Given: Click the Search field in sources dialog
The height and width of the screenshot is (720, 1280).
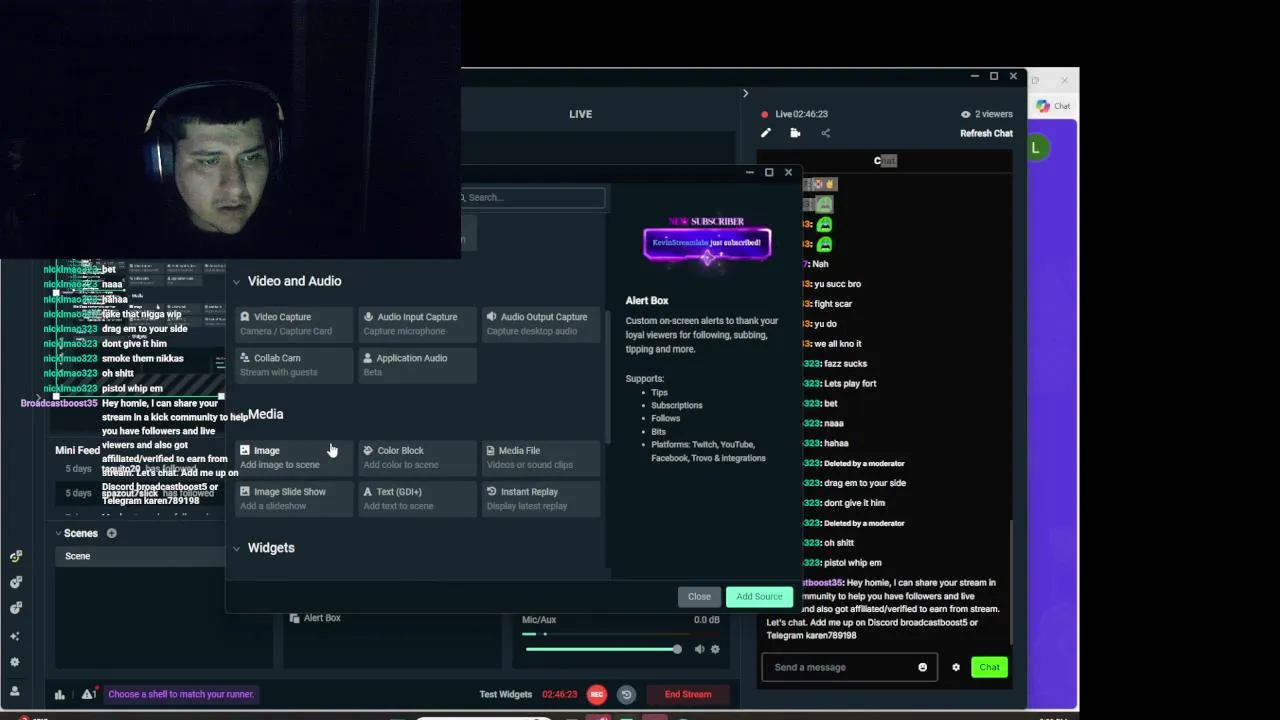Looking at the screenshot, I should point(532,197).
